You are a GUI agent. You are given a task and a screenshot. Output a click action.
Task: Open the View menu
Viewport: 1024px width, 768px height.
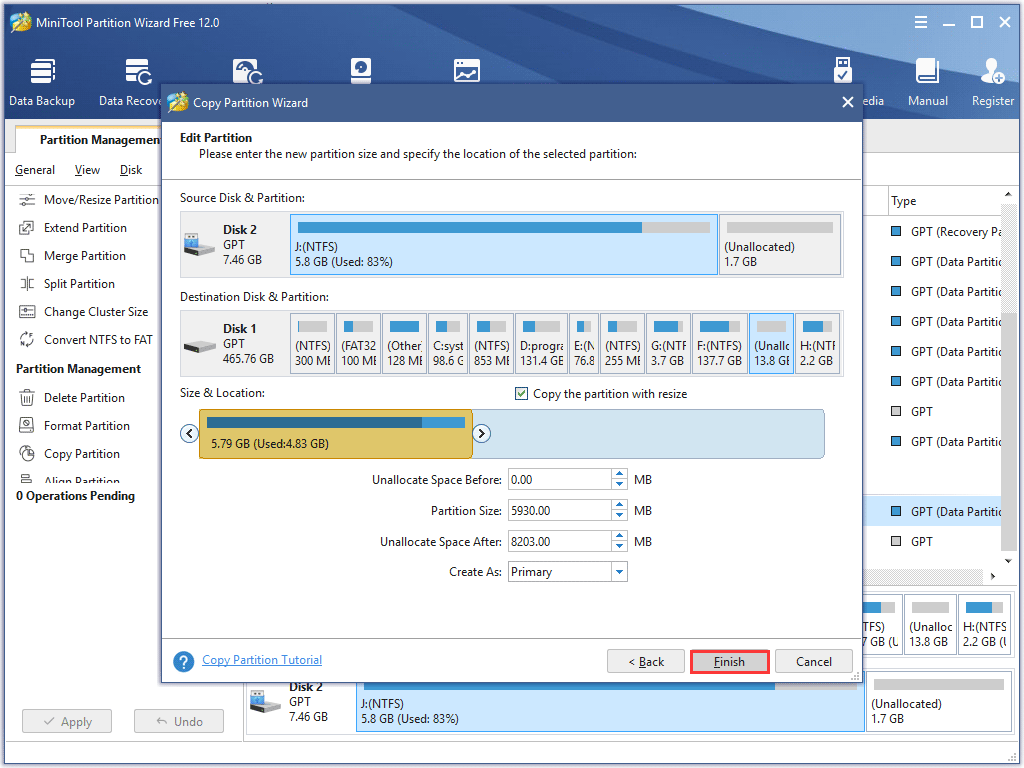pos(87,170)
